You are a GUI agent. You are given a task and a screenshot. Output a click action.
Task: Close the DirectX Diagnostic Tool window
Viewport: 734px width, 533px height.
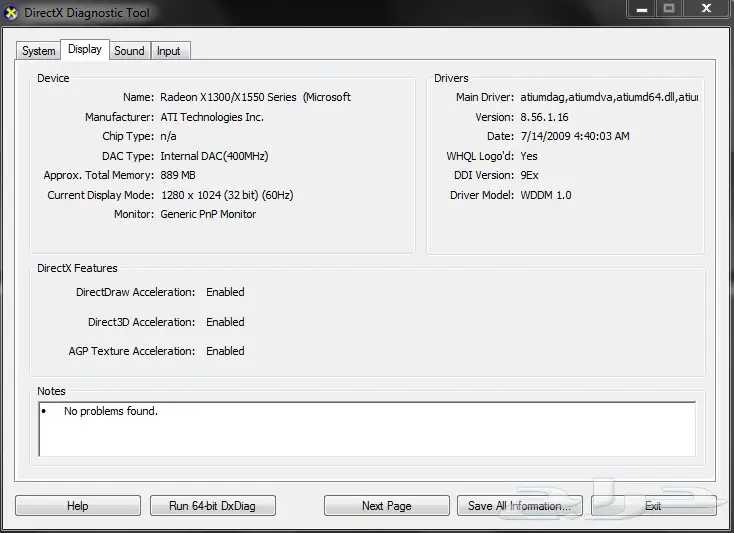706,8
